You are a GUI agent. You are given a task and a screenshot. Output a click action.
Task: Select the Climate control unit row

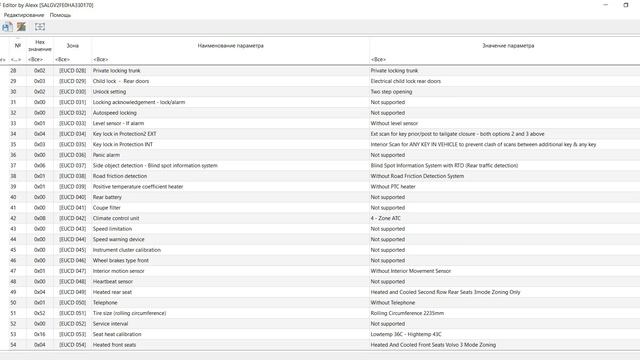(x=320, y=218)
